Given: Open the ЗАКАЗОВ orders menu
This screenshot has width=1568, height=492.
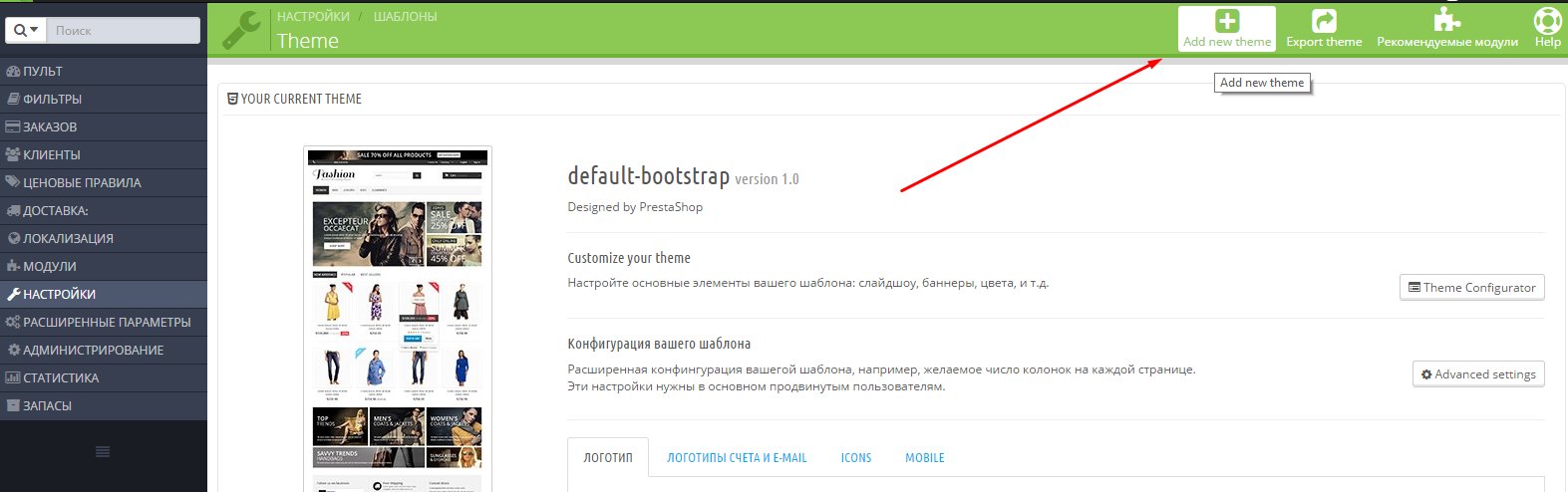Looking at the screenshot, I should pyautogui.click(x=50, y=127).
